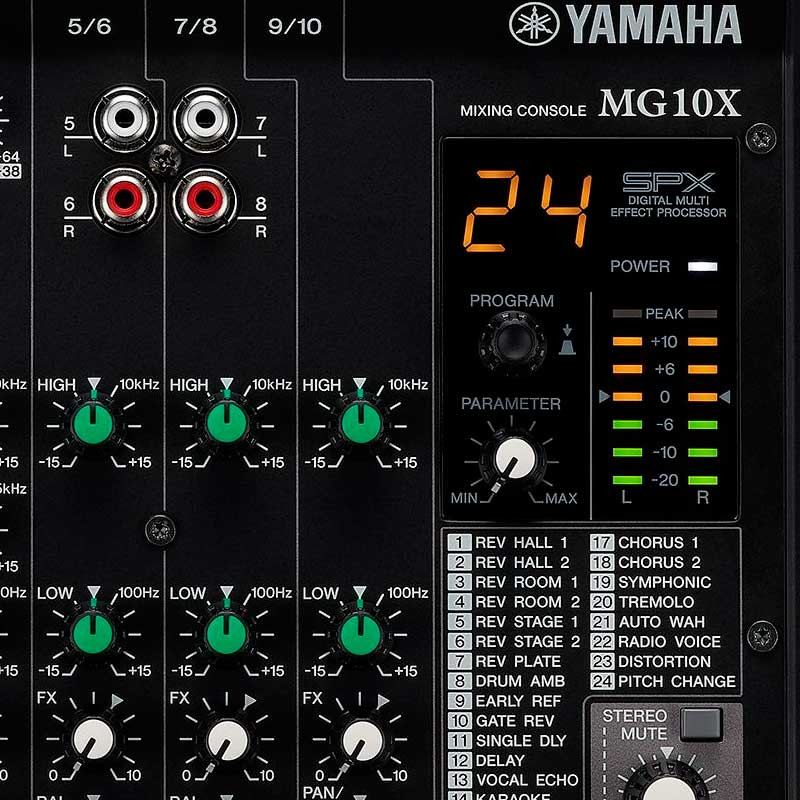Choose program 8 DRUM AMB
This screenshot has height=800, width=800.
coord(507,681)
